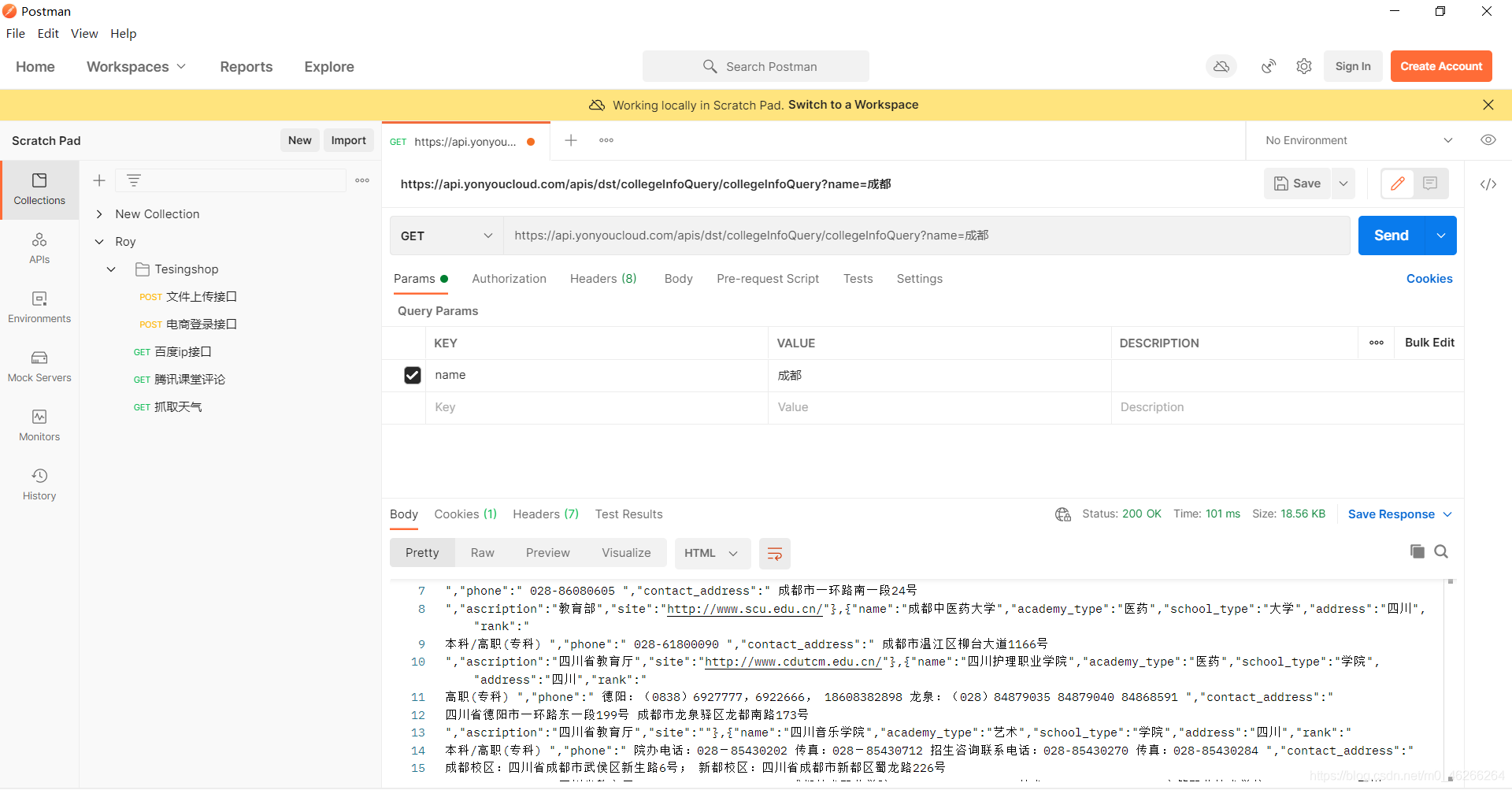Open the Mock Servers sidebar panel
Image resolution: width=1512 pixels, height=790 pixels.
click(x=39, y=366)
